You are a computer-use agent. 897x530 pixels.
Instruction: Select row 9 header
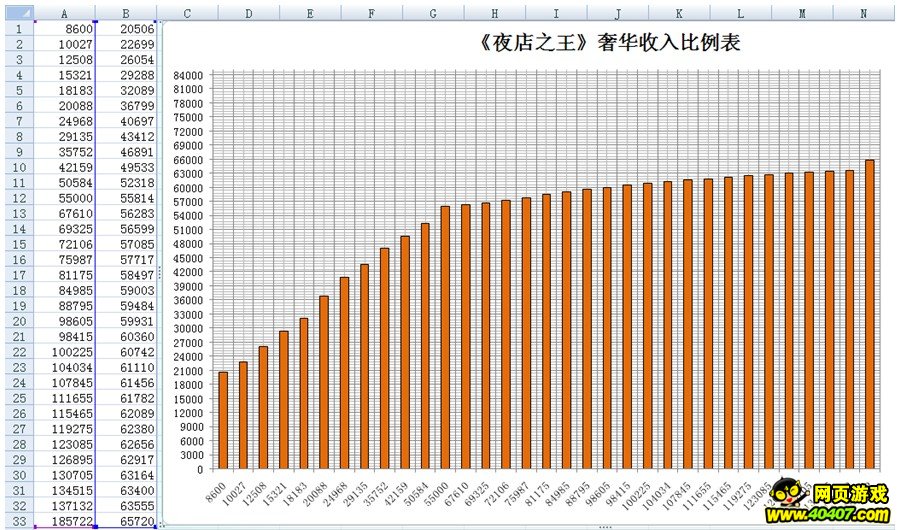click(x=19, y=152)
